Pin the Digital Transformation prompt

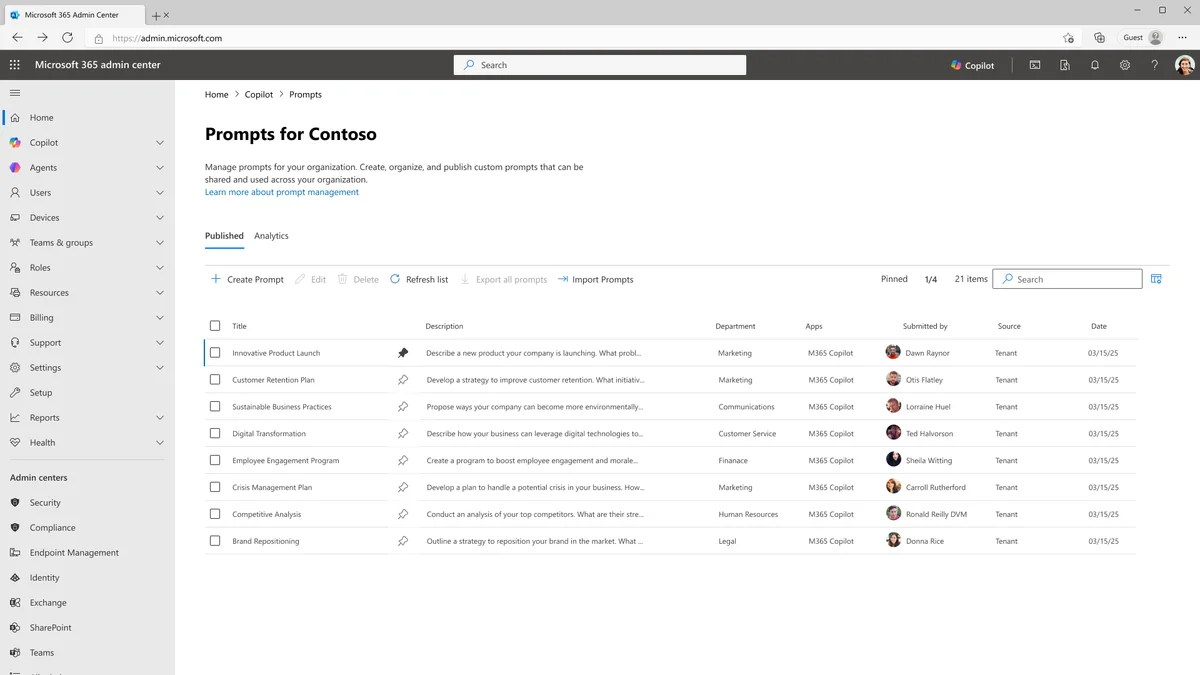(x=403, y=434)
